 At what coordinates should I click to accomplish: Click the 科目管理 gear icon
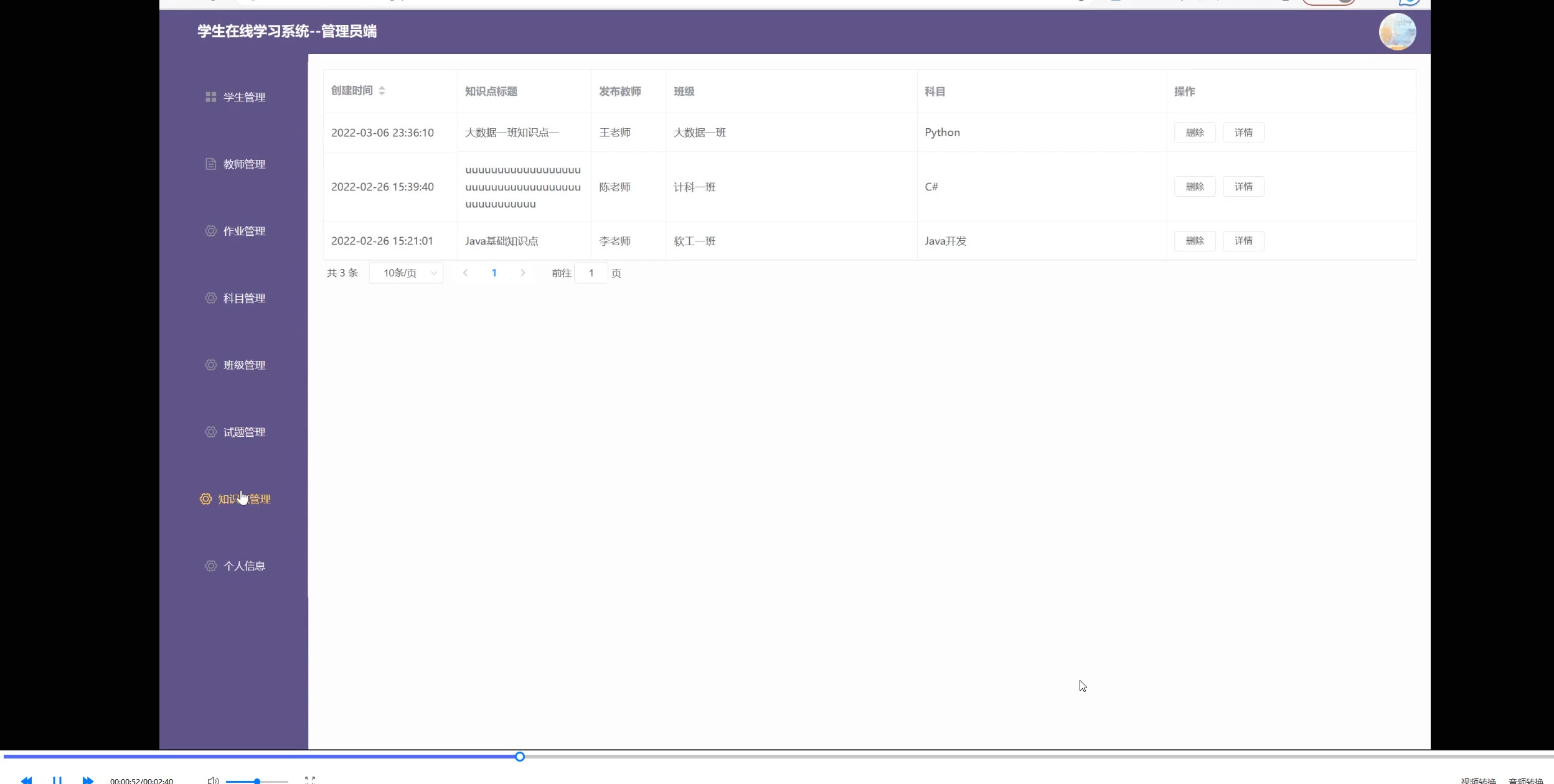point(210,298)
